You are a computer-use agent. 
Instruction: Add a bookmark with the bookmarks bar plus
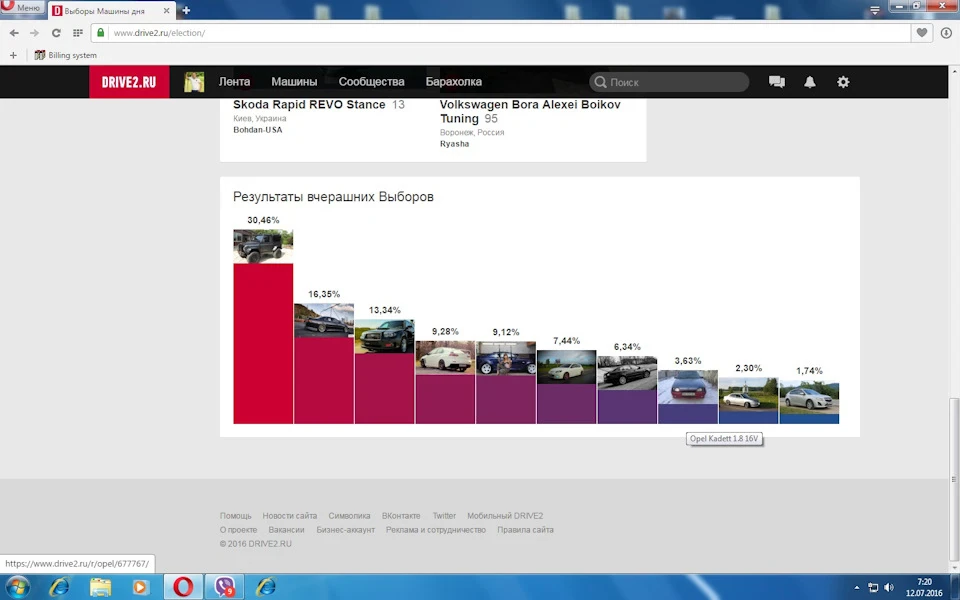point(13,55)
